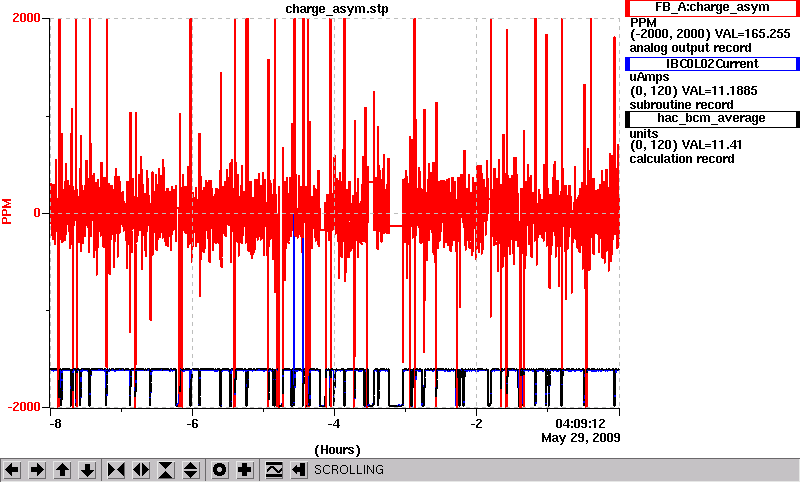Click the charge_asym.stp plot title
This screenshot has width=800, height=482.
[337, 9]
